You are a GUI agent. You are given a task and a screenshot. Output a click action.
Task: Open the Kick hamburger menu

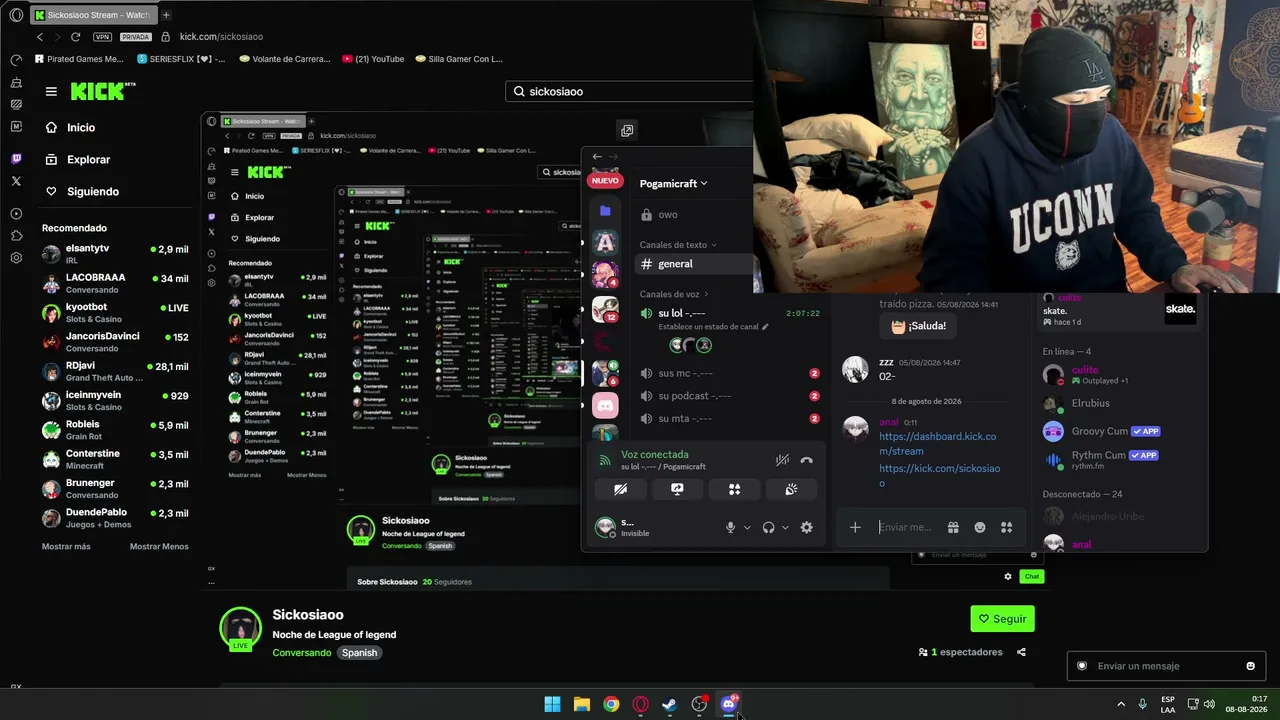(x=51, y=91)
